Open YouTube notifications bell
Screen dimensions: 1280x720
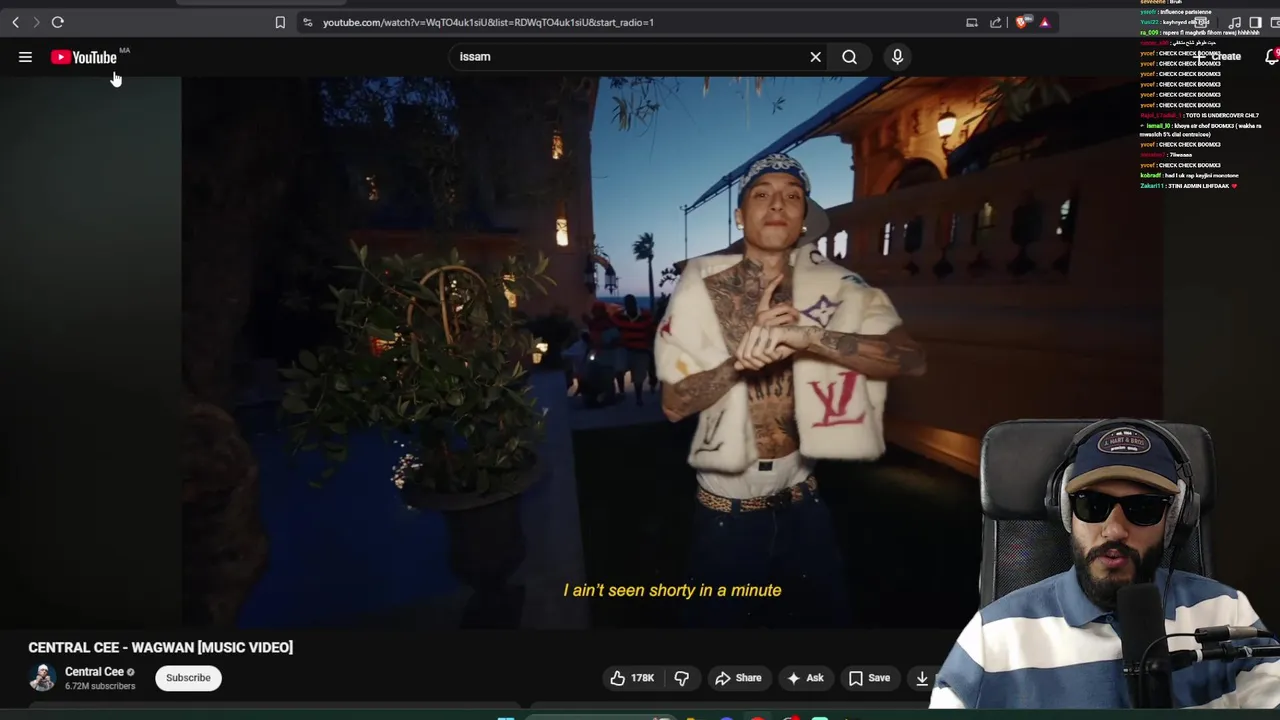coord(1272,57)
